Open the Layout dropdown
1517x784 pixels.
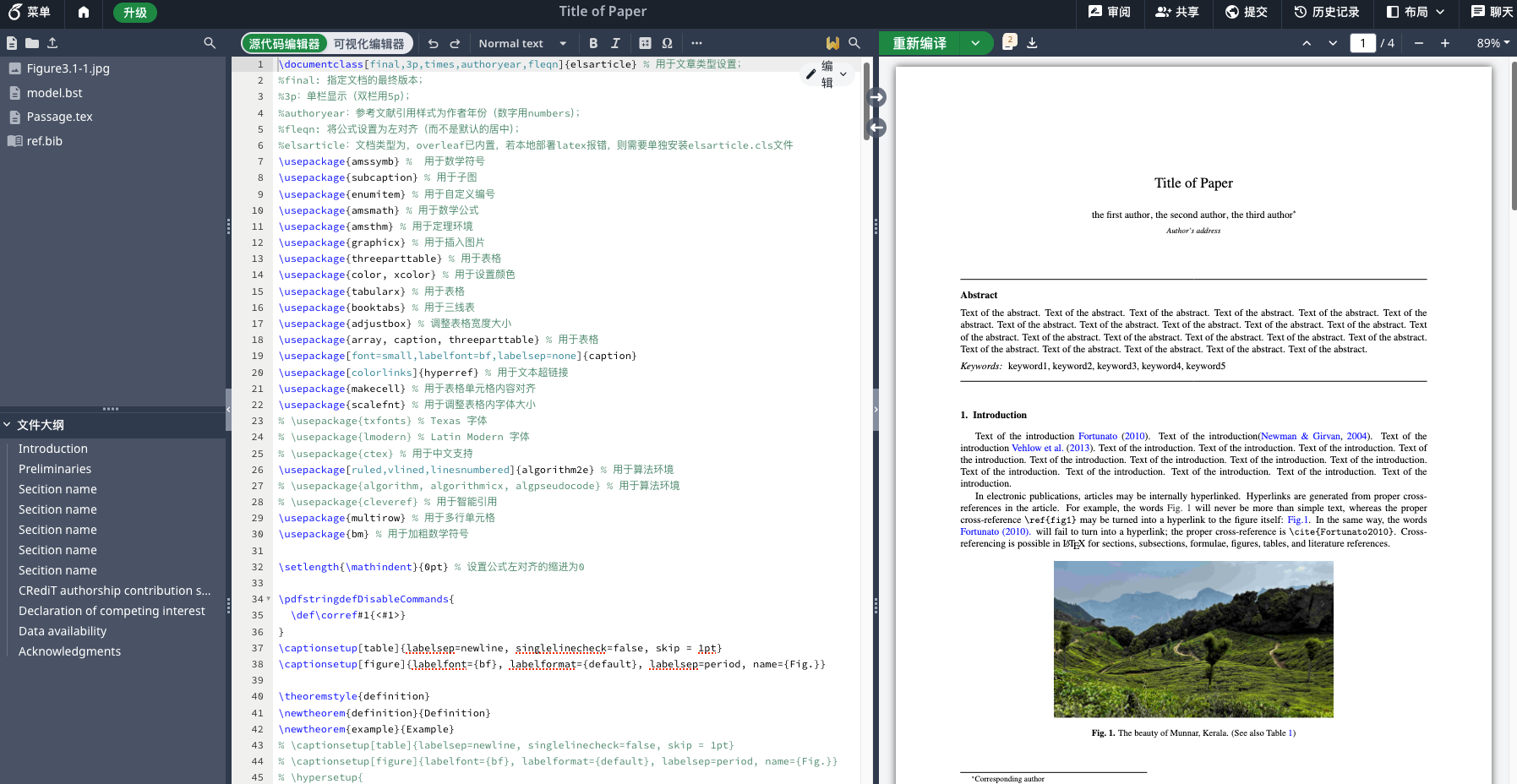(x=1416, y=12)
